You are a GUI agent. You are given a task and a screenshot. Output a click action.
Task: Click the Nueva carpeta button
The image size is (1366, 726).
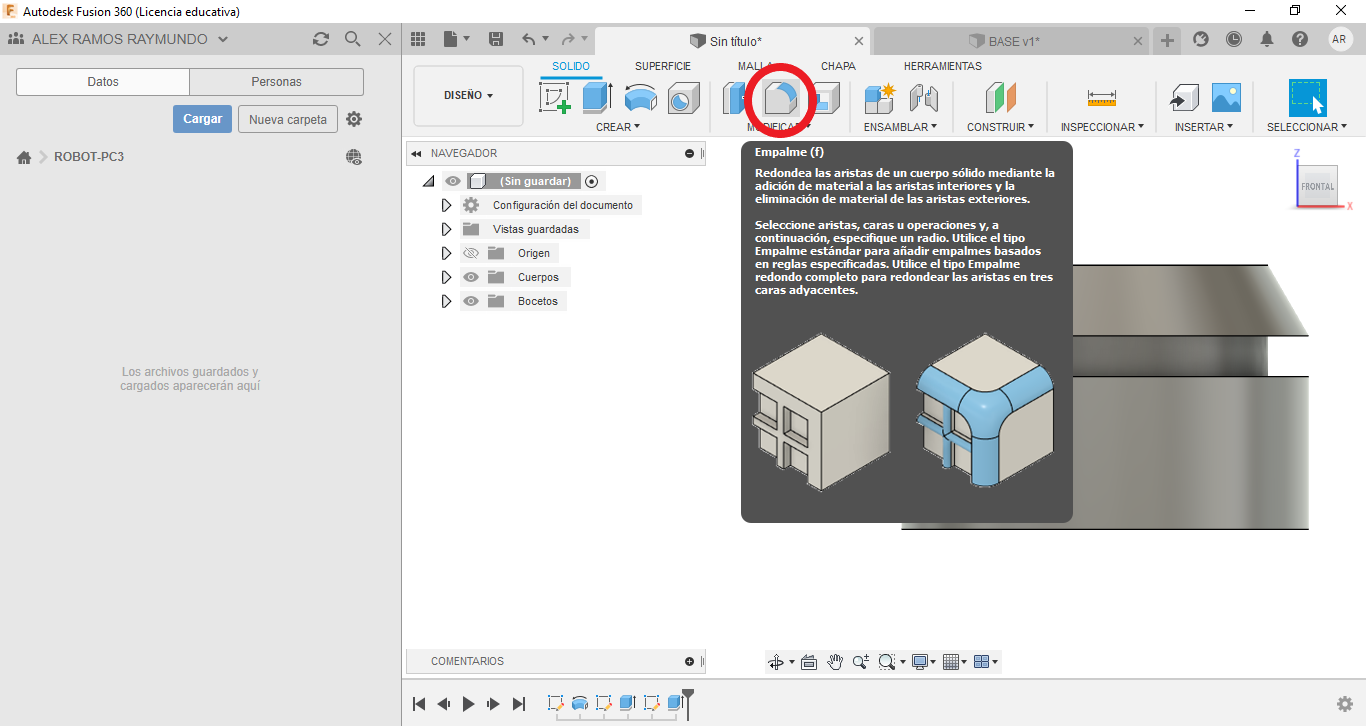click(288, 119)
